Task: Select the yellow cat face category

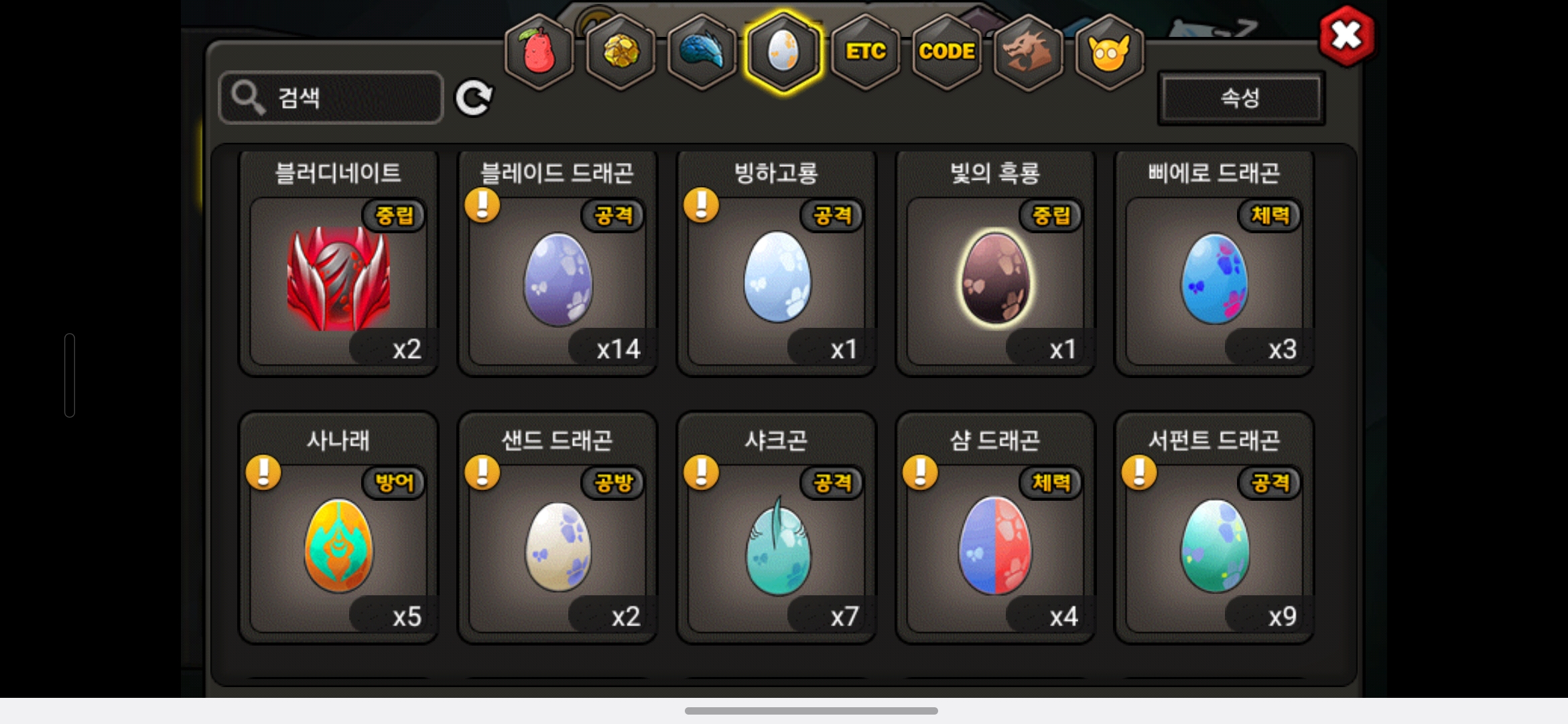Action: (x=1109, y=52)
